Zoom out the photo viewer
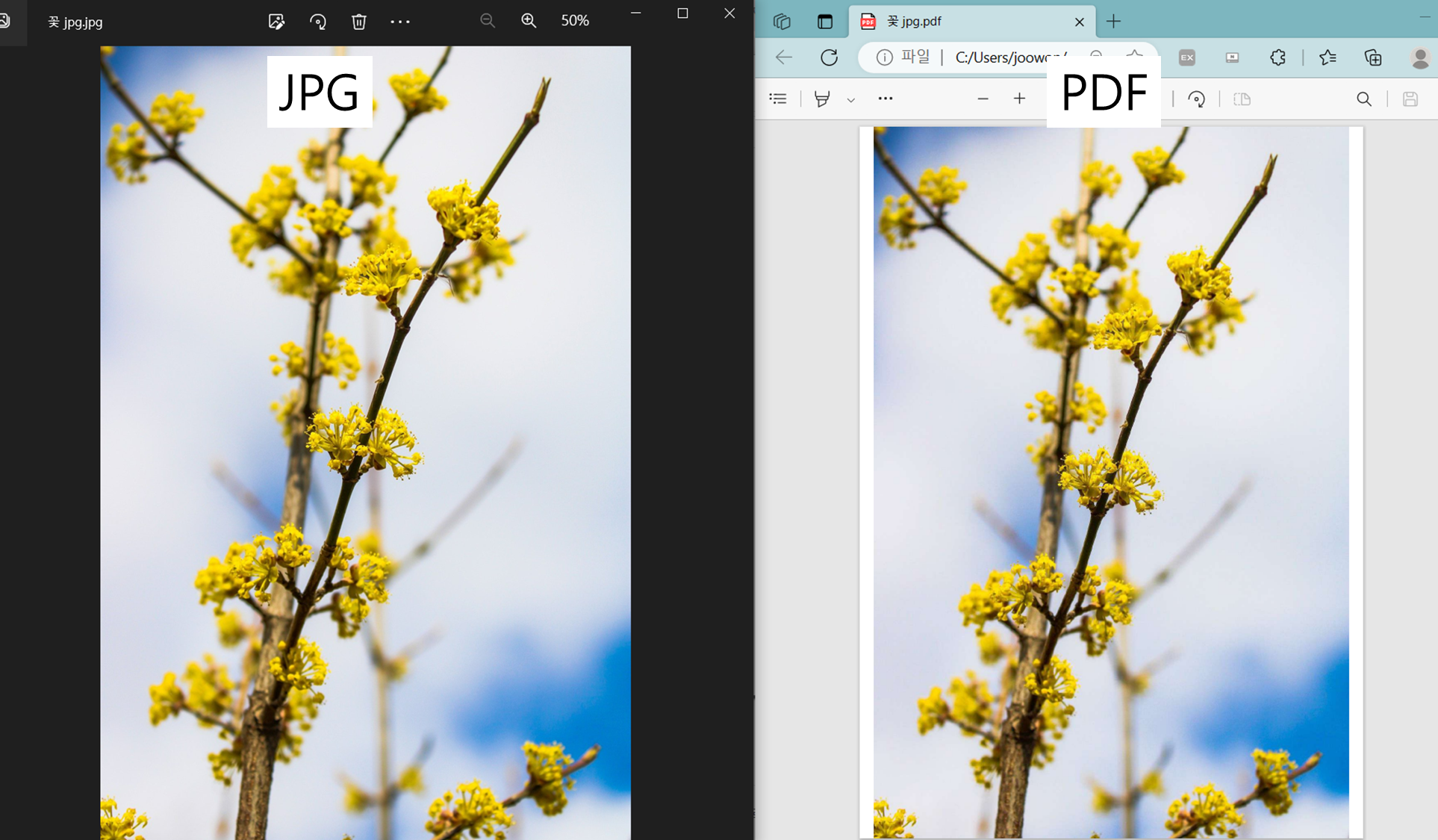1438x840 pixels. click(488, 21)
